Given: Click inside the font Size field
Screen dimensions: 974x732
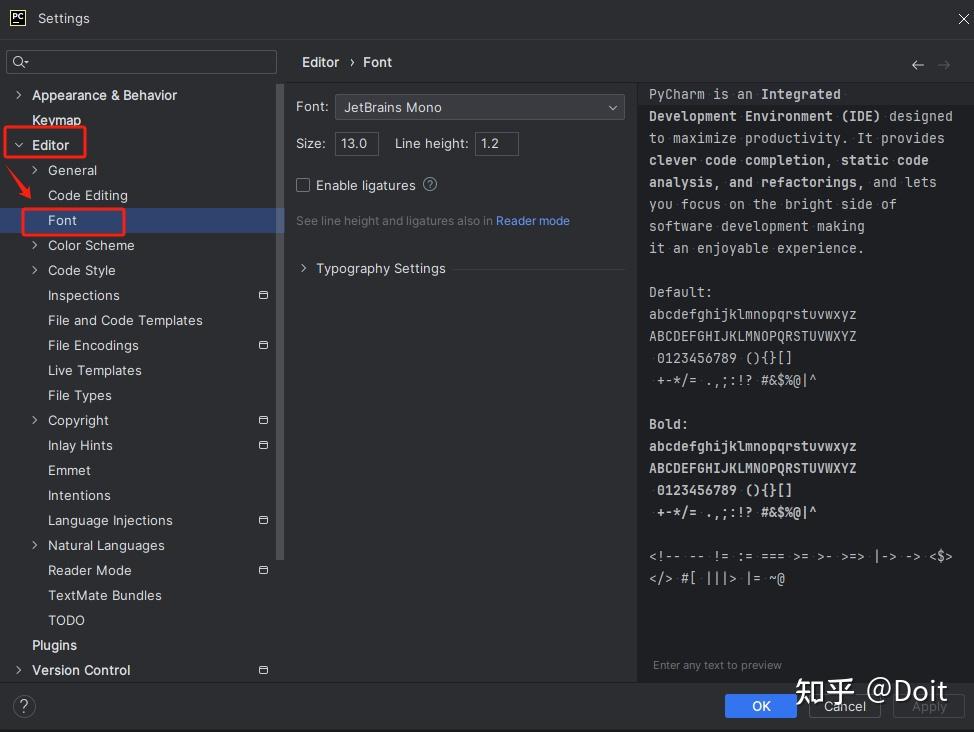Looking at the screenshot, I should 357,143.
